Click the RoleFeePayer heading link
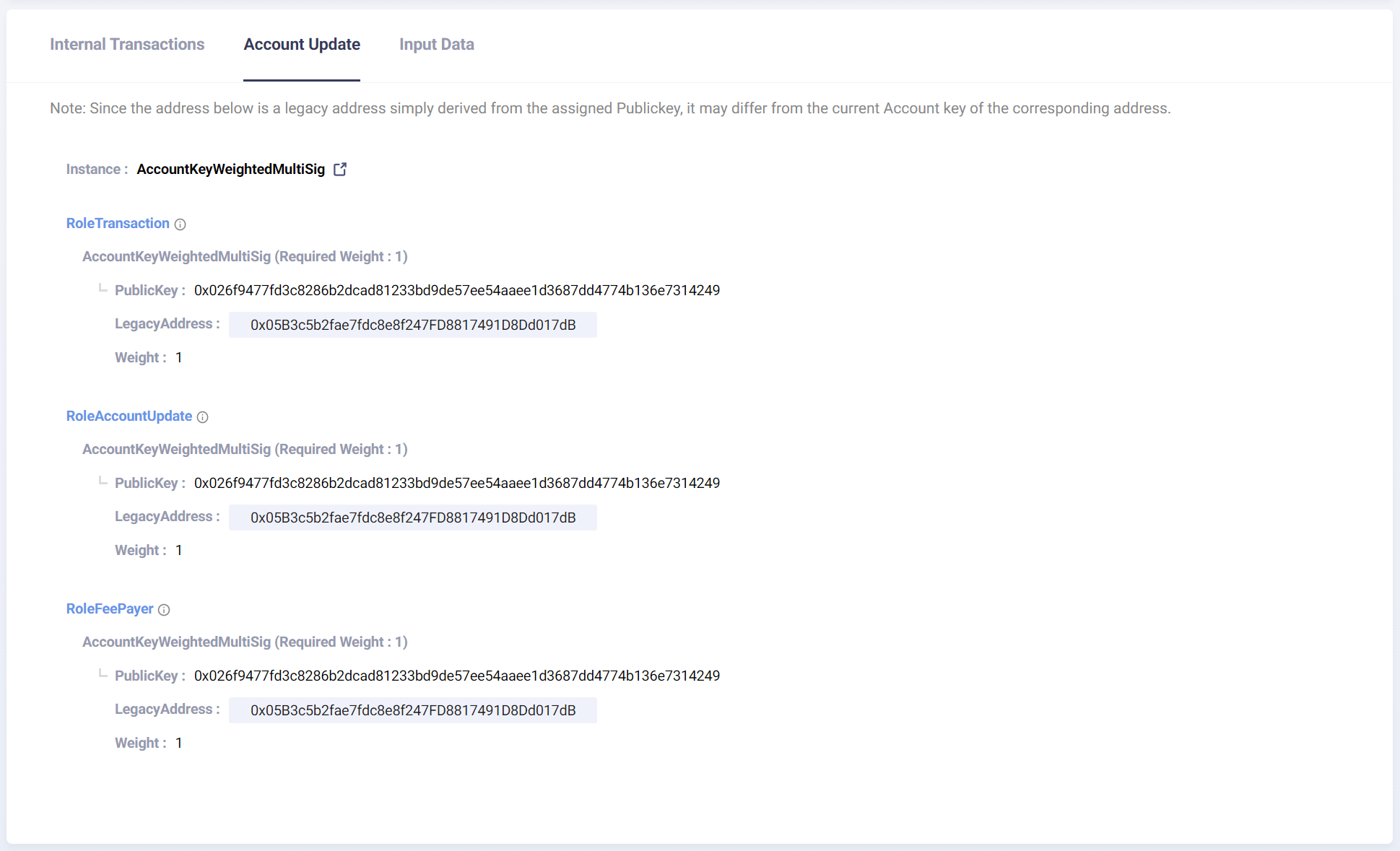Viewport: 1400px width, 851px height. [110, 609]
